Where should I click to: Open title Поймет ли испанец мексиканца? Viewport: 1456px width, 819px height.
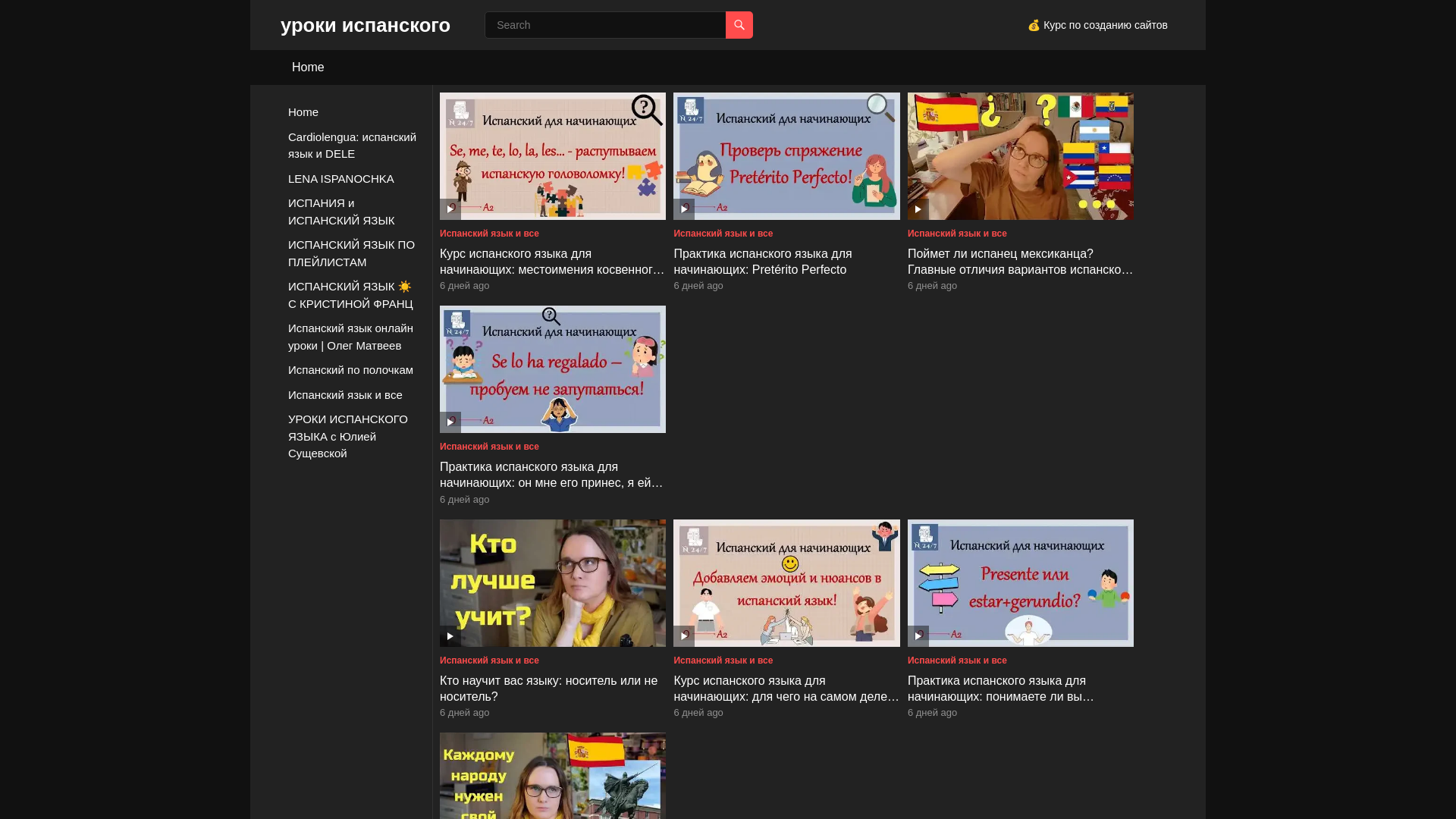point(1020,262)
